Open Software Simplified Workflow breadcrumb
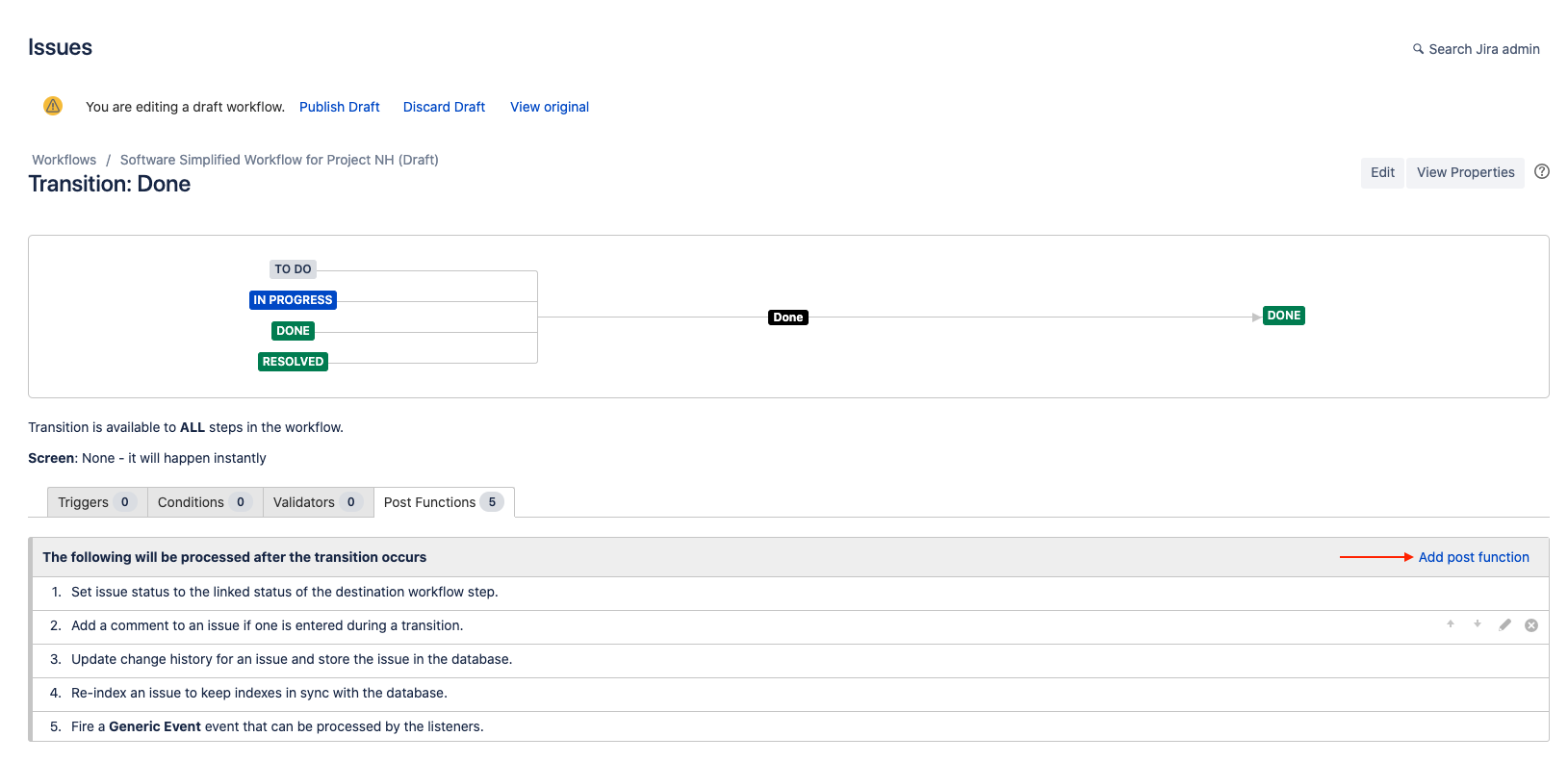Screen dimensions: 1568x762 click(279, 160)
